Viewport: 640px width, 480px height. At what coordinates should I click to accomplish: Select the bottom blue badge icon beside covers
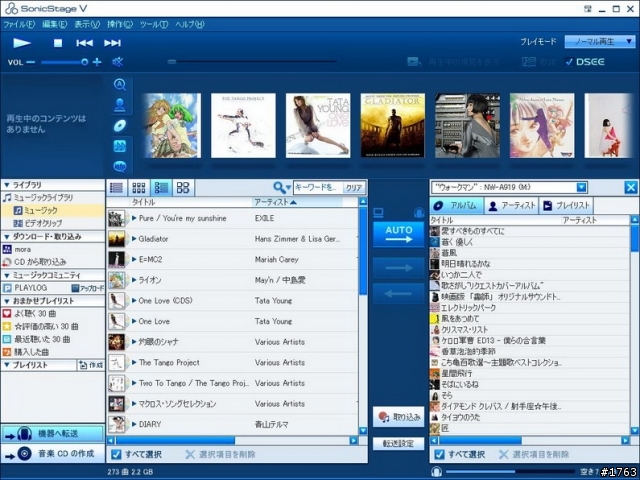coord(120,166)
